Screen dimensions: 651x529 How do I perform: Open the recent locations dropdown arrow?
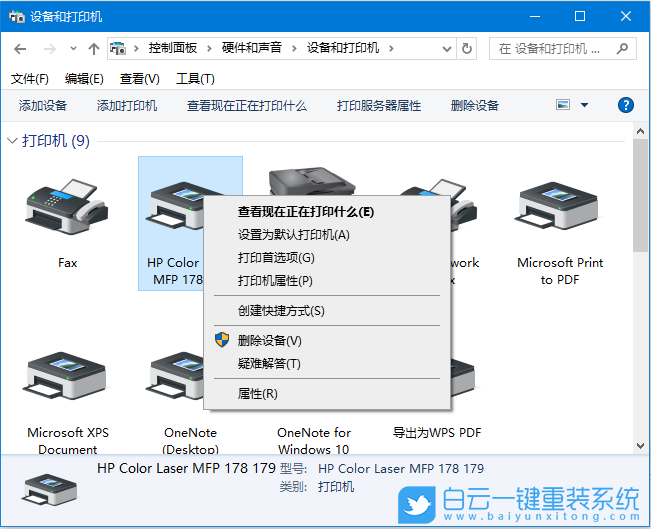pyautogui.click(x=73, y=49)
